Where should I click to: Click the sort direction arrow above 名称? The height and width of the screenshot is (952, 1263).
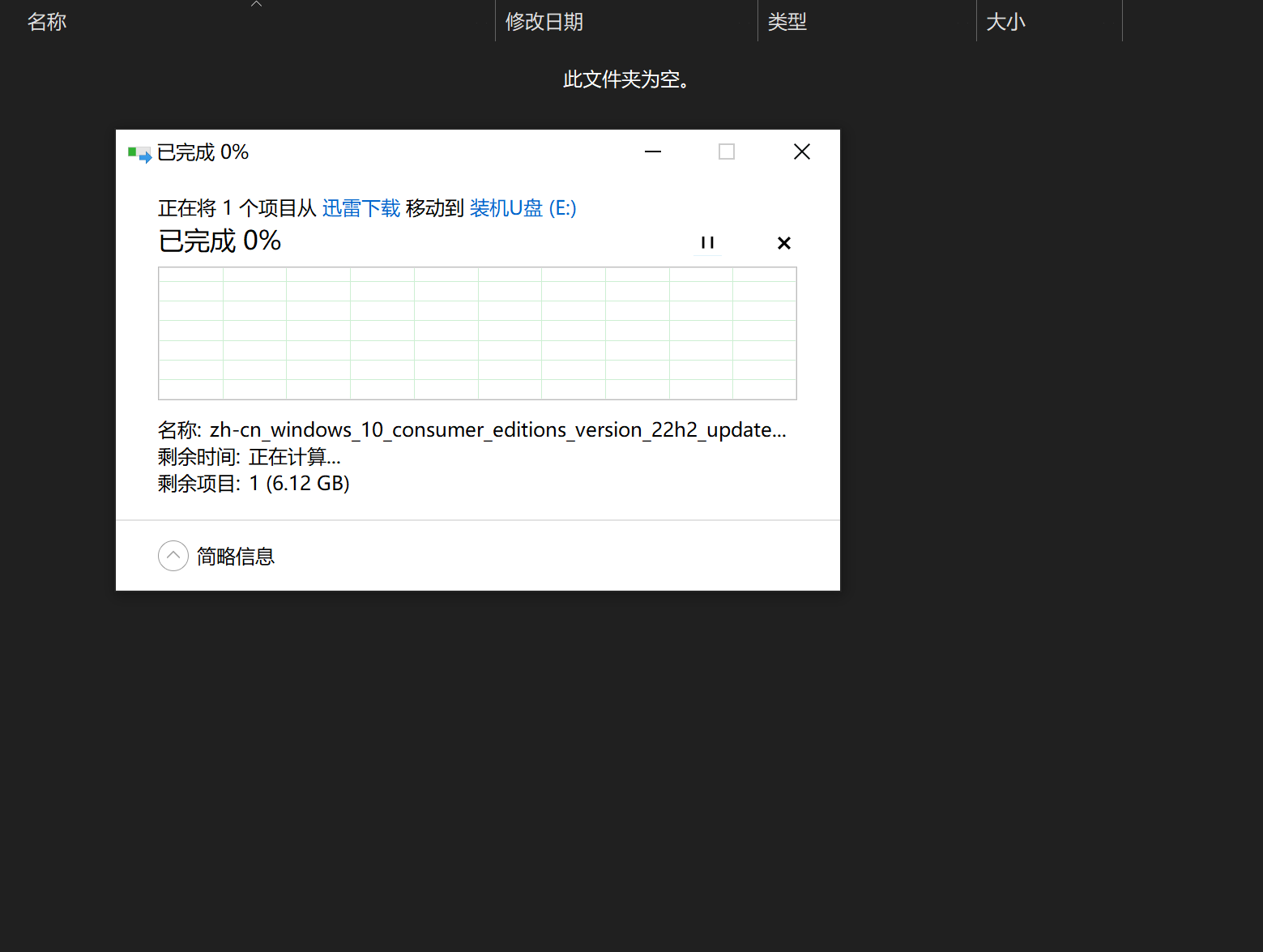[256, 4]
